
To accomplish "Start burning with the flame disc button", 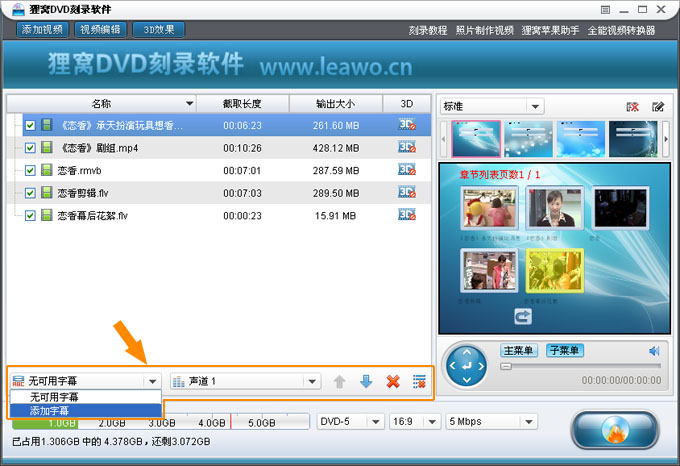I will [615, 430].
